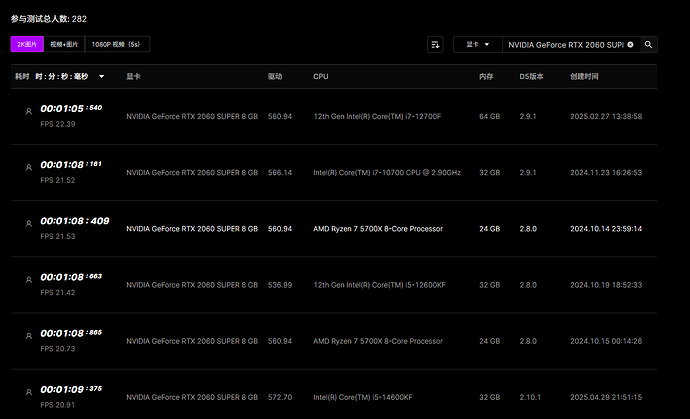Screen dimensions: 690x419
Task: Switch to the 1080P 视频 (5s) tab
Action: 117,44
